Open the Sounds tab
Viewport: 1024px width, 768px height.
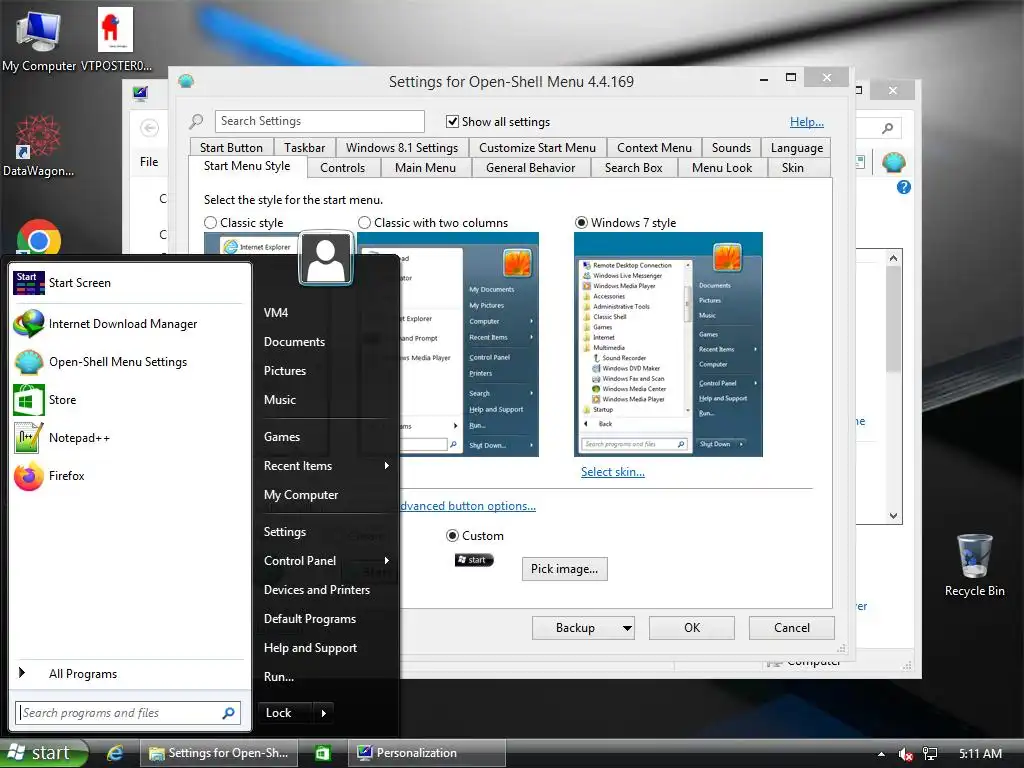731,148
